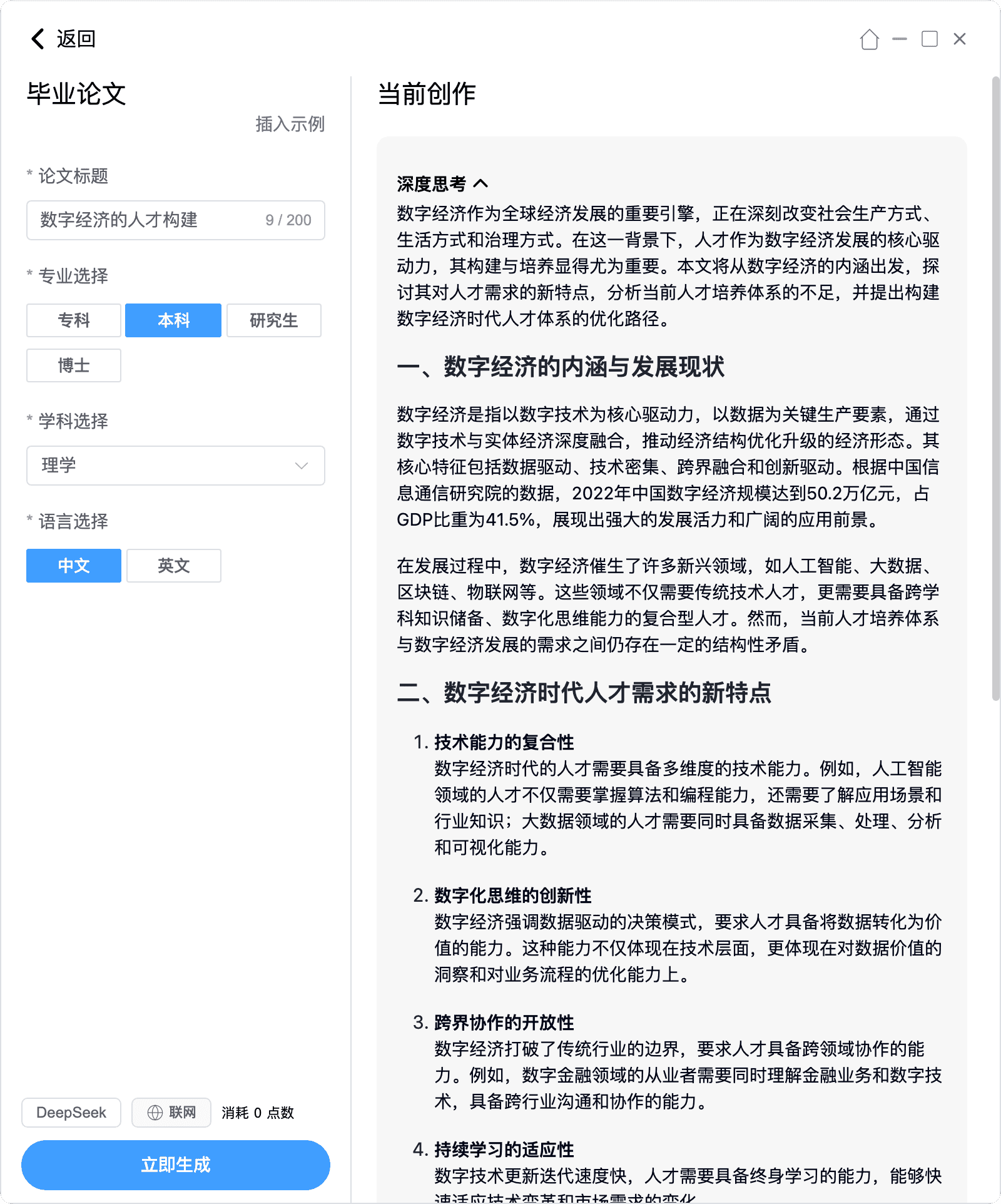Select 博士 education level
Screen dimensions: 1001x1204
(74, 365)
